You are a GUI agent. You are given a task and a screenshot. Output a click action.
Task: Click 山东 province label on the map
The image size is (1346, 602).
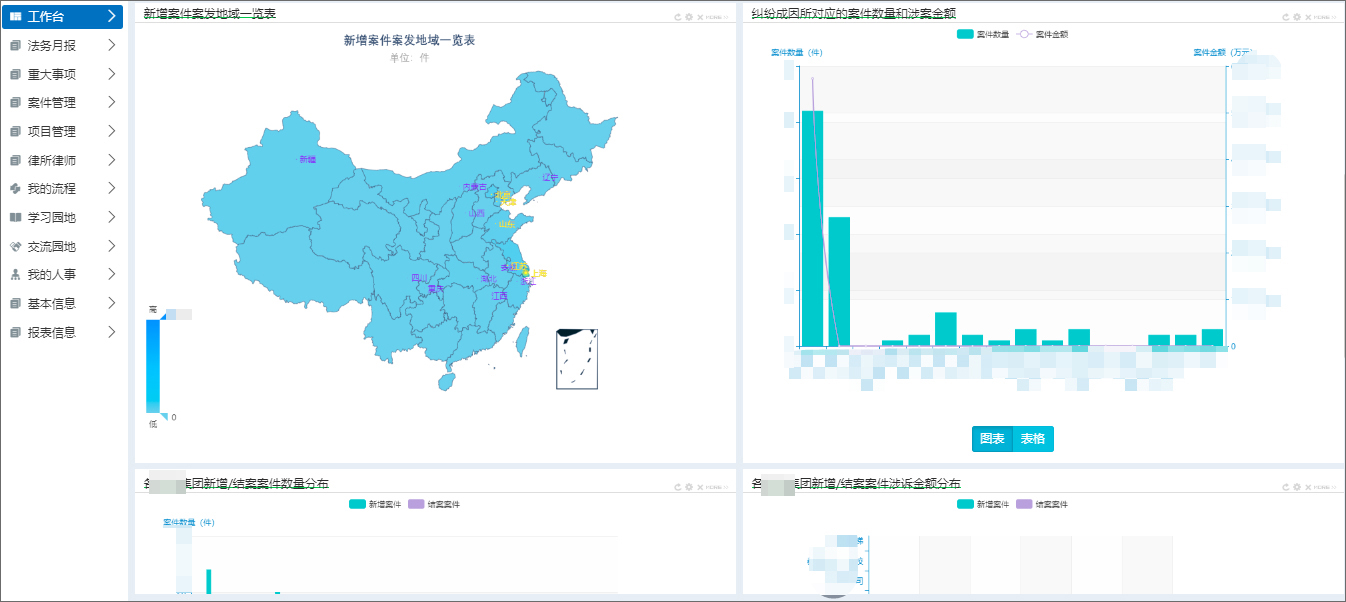[507, 224]
